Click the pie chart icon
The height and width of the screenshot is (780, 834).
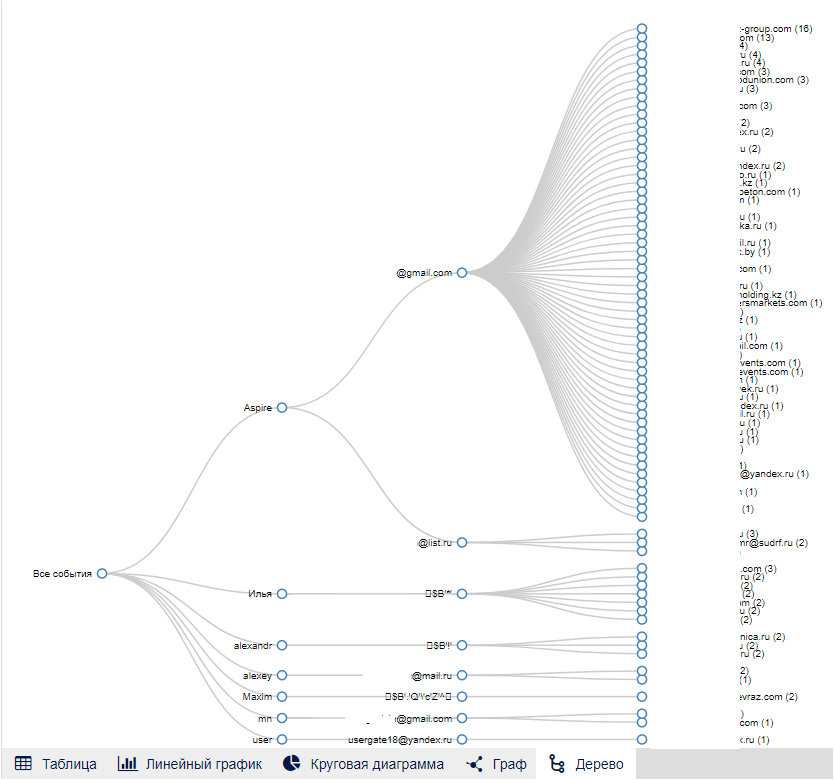point(292,764)
